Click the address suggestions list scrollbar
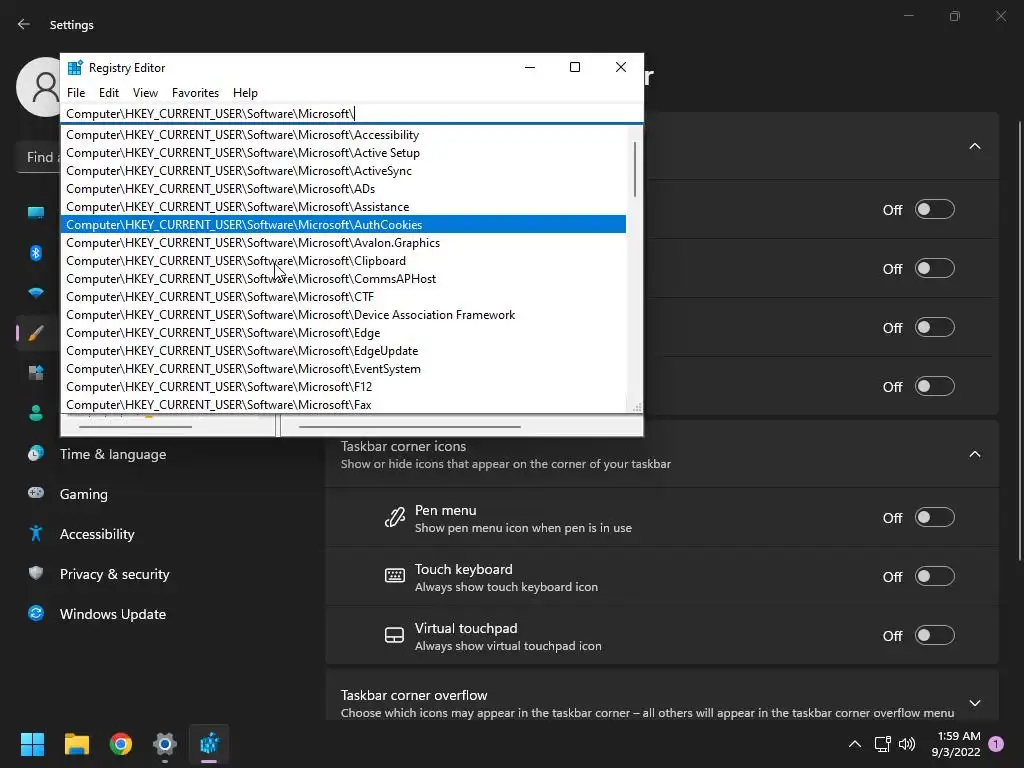The image size is (1024, 768). [x=634, y=170]
